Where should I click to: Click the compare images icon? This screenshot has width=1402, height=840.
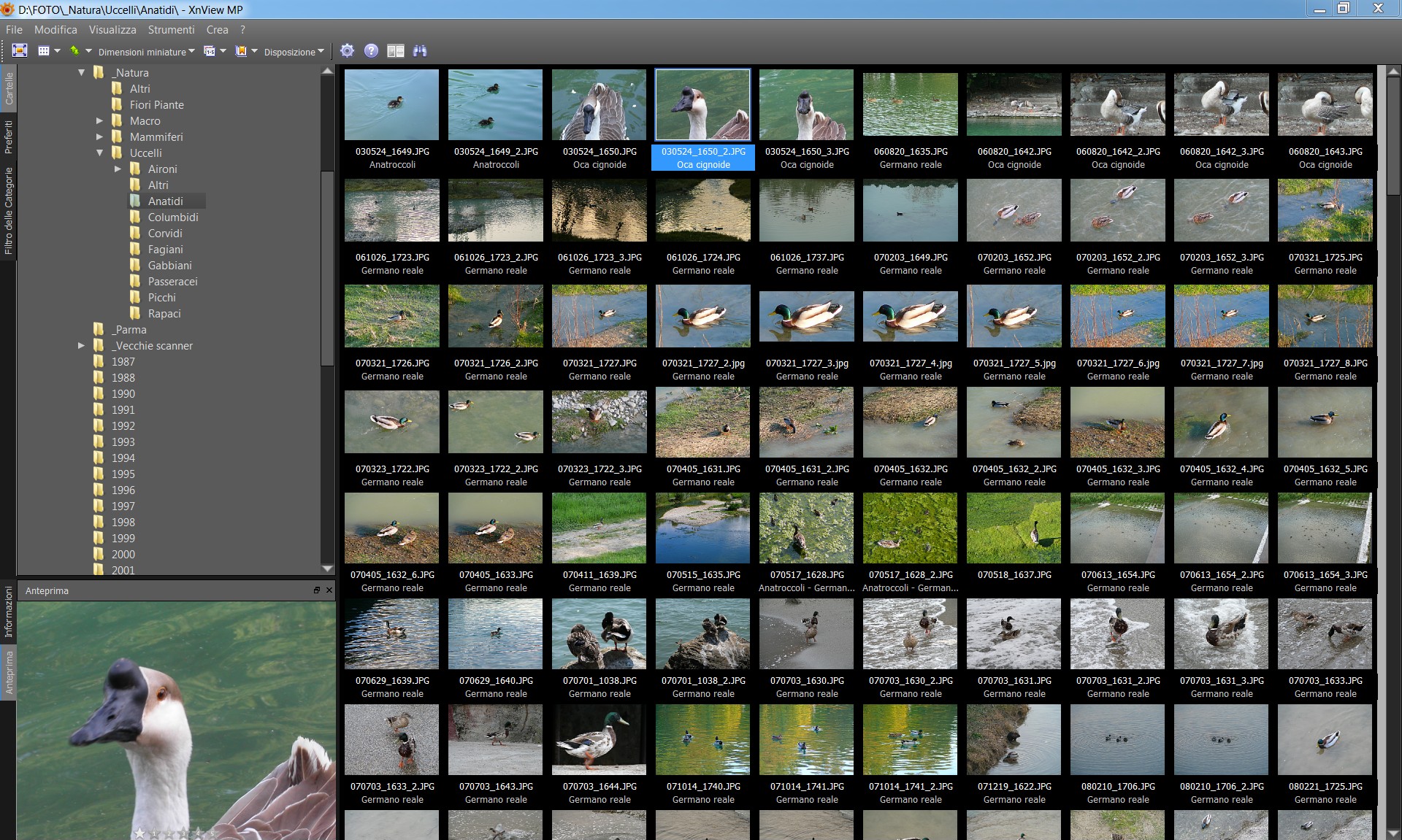[396, 50]
